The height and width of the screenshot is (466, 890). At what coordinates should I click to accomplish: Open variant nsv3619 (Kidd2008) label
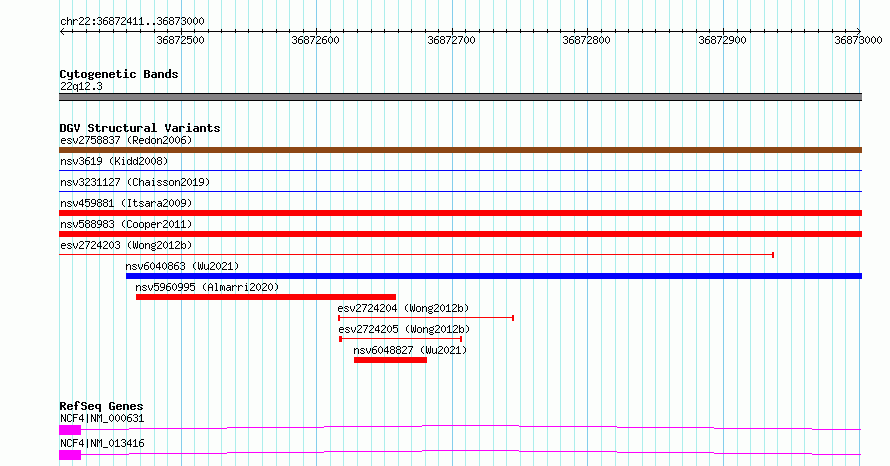[x=114, y=161]
